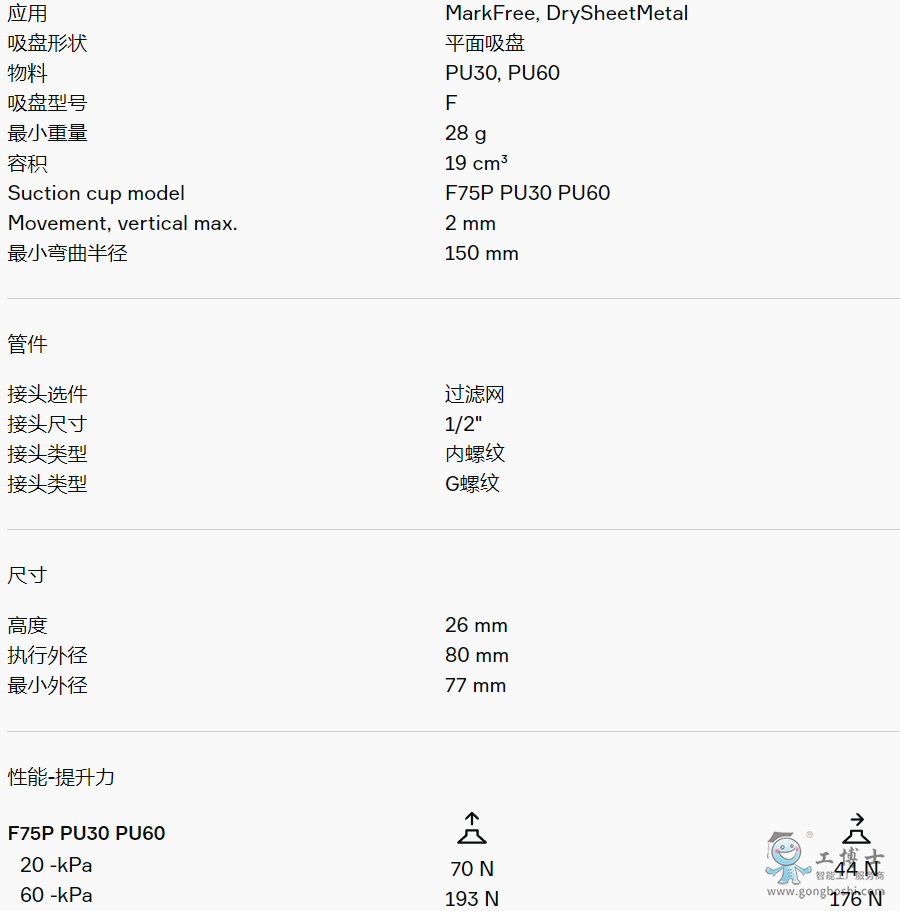Click the 60 -kPa row label

coord(56,895)
